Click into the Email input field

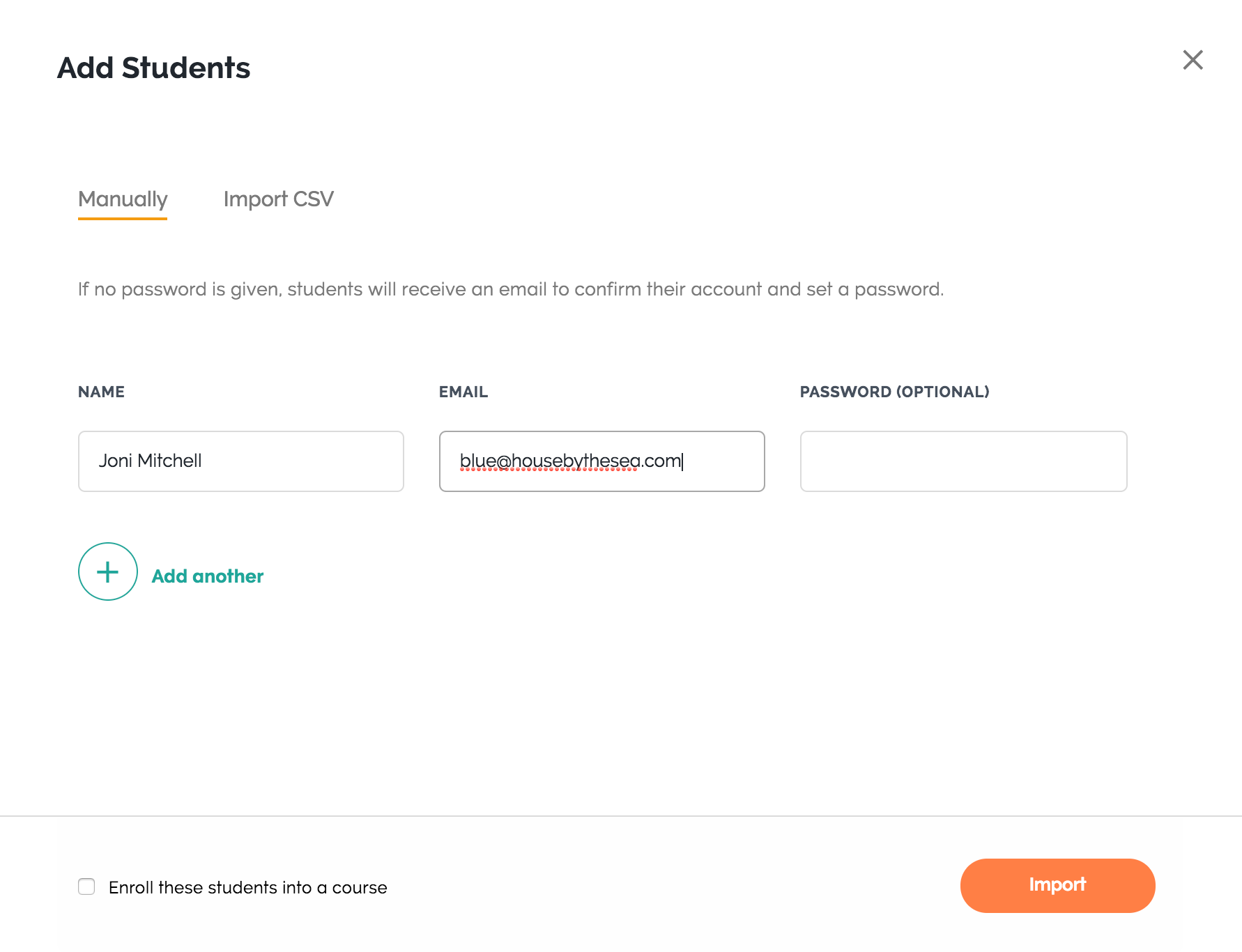602,461
